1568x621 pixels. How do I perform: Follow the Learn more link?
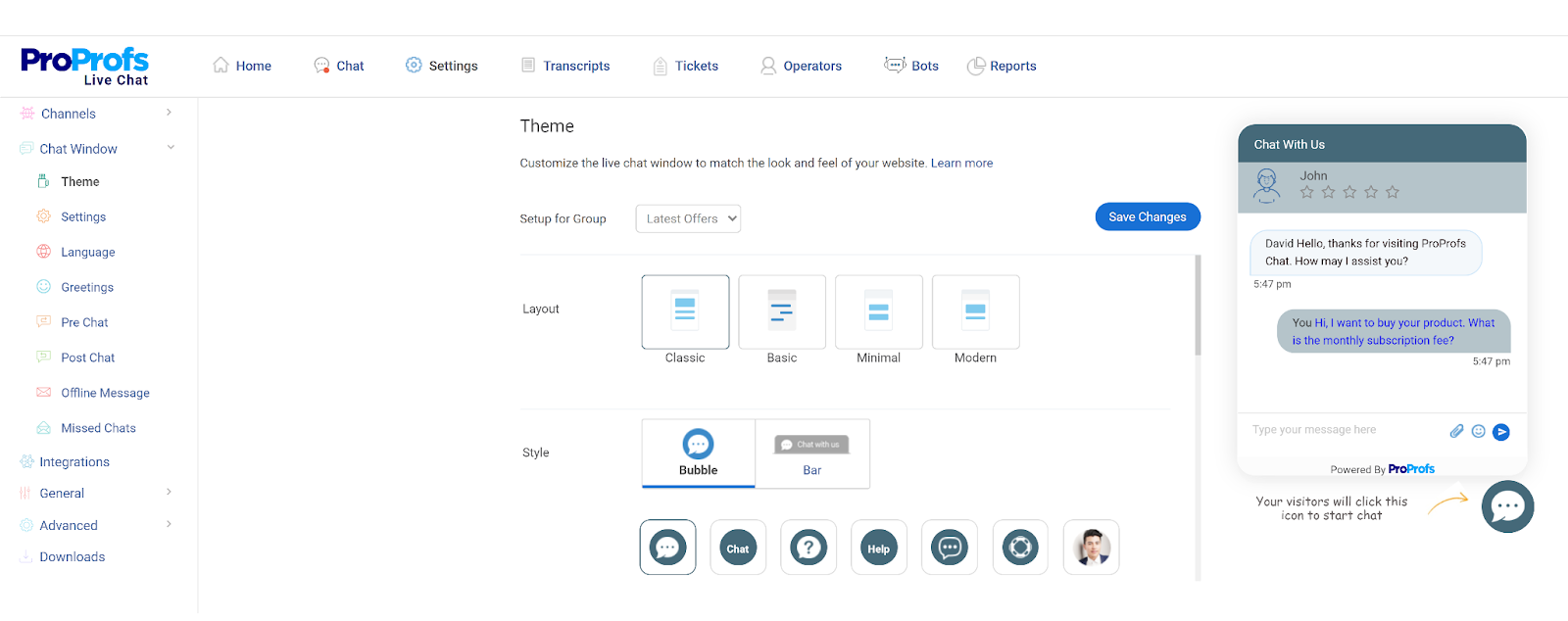tap(961, 164)
